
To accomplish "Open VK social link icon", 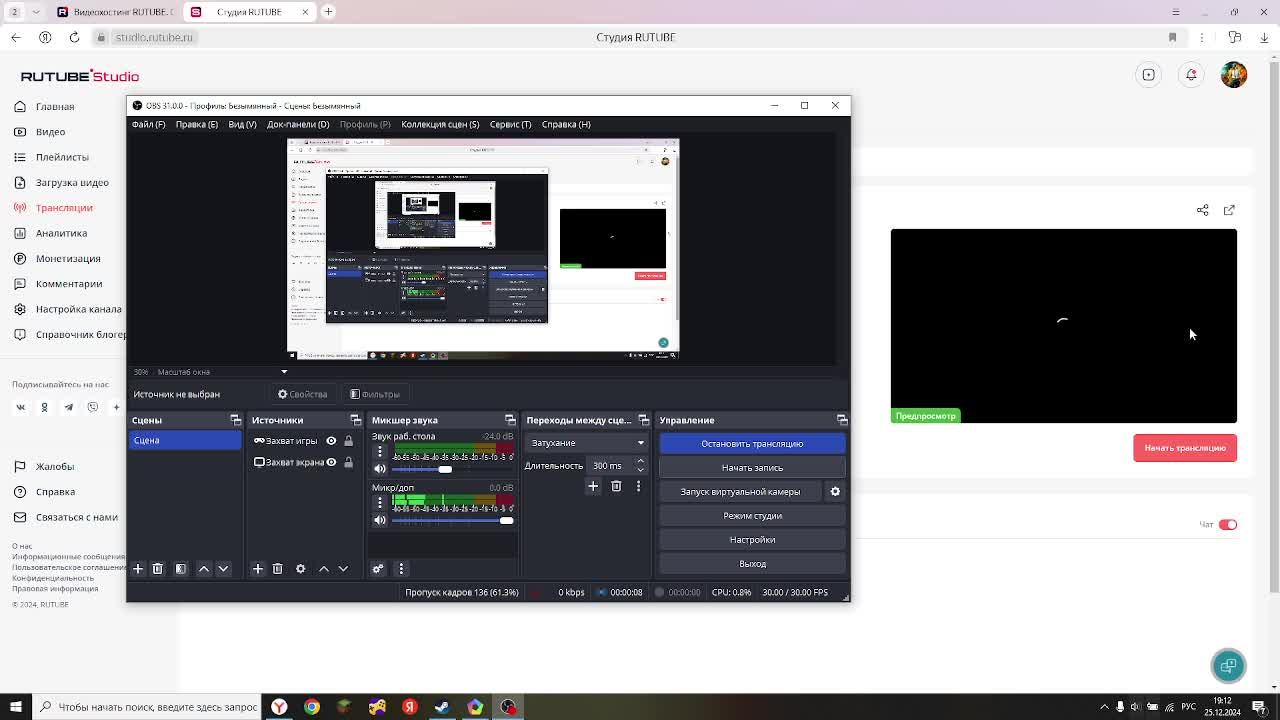I will [x=20, y=407].
